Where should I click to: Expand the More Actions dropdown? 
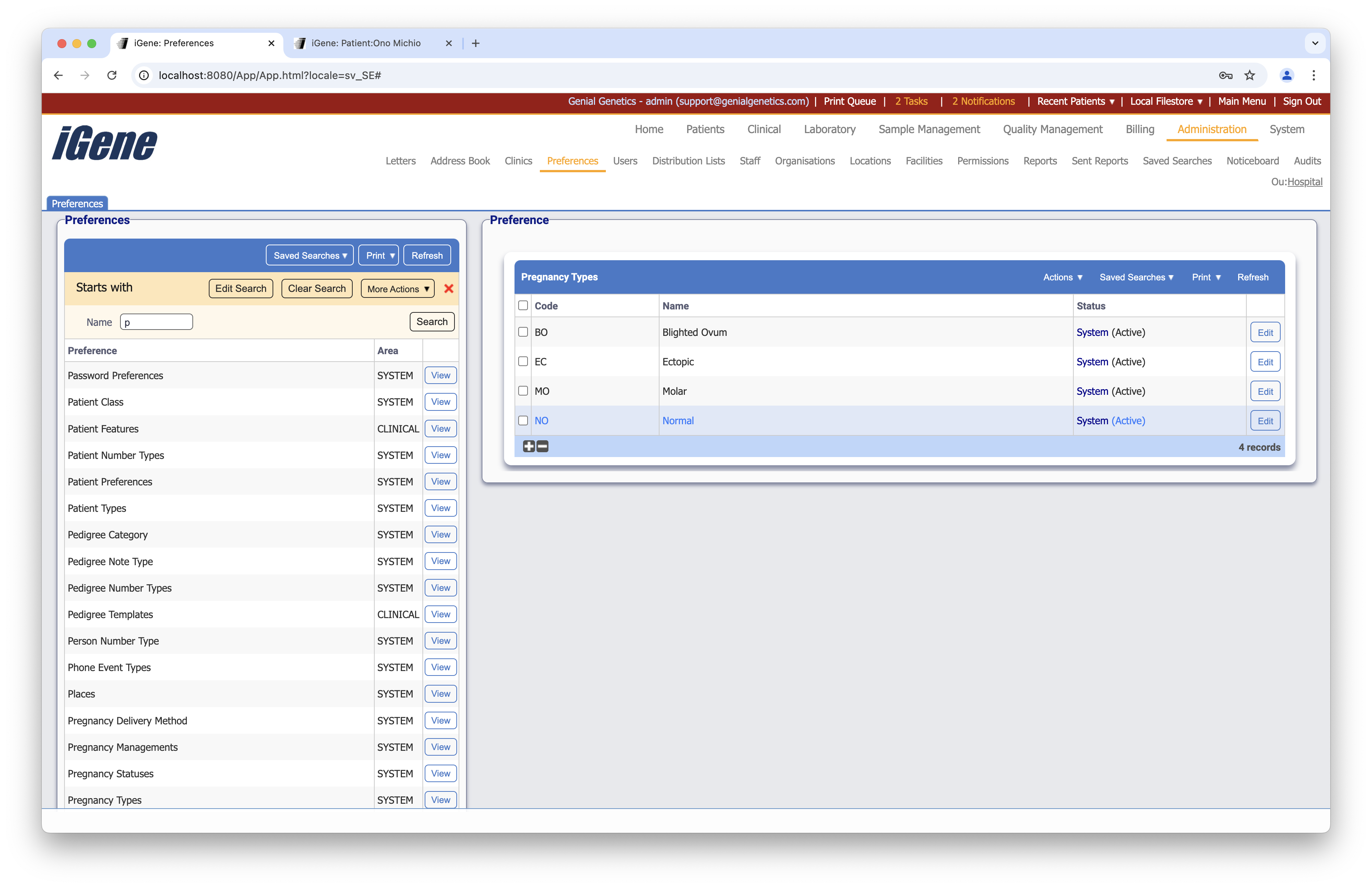pyautogui.click(x=398, y=289)
